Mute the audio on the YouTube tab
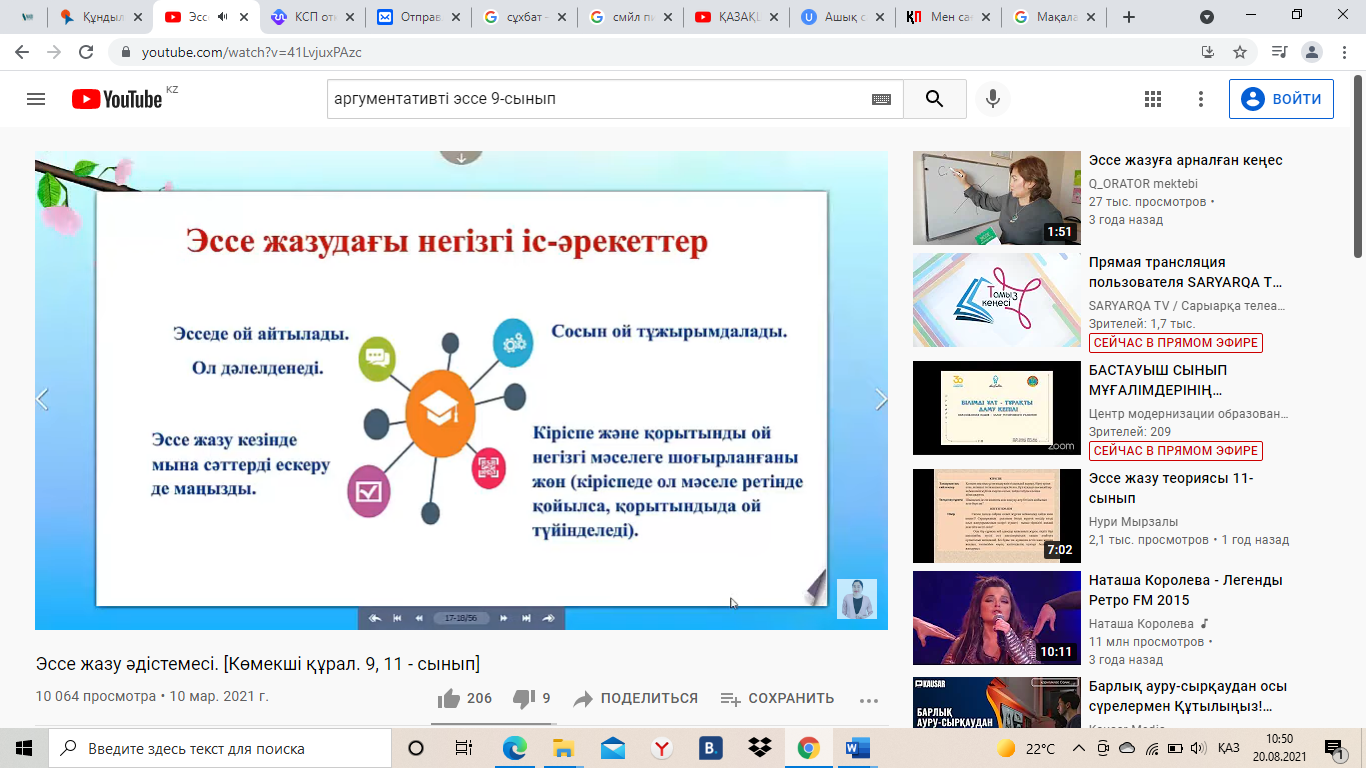This screenshot has width=1366, height=768. pyautogui.click(x=221, y=17)
